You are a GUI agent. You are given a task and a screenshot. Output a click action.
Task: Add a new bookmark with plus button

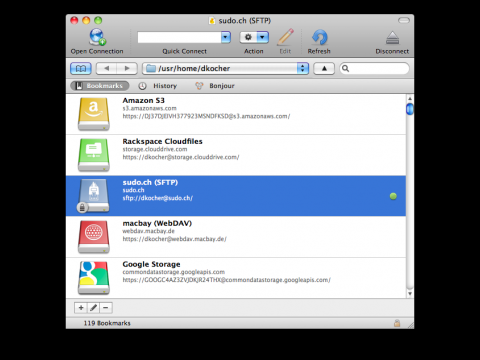(81, 308)
